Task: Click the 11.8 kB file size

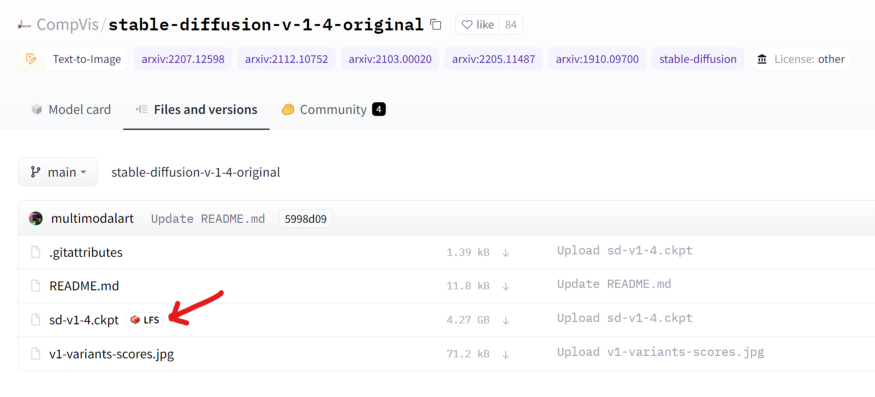Action: 468,286
